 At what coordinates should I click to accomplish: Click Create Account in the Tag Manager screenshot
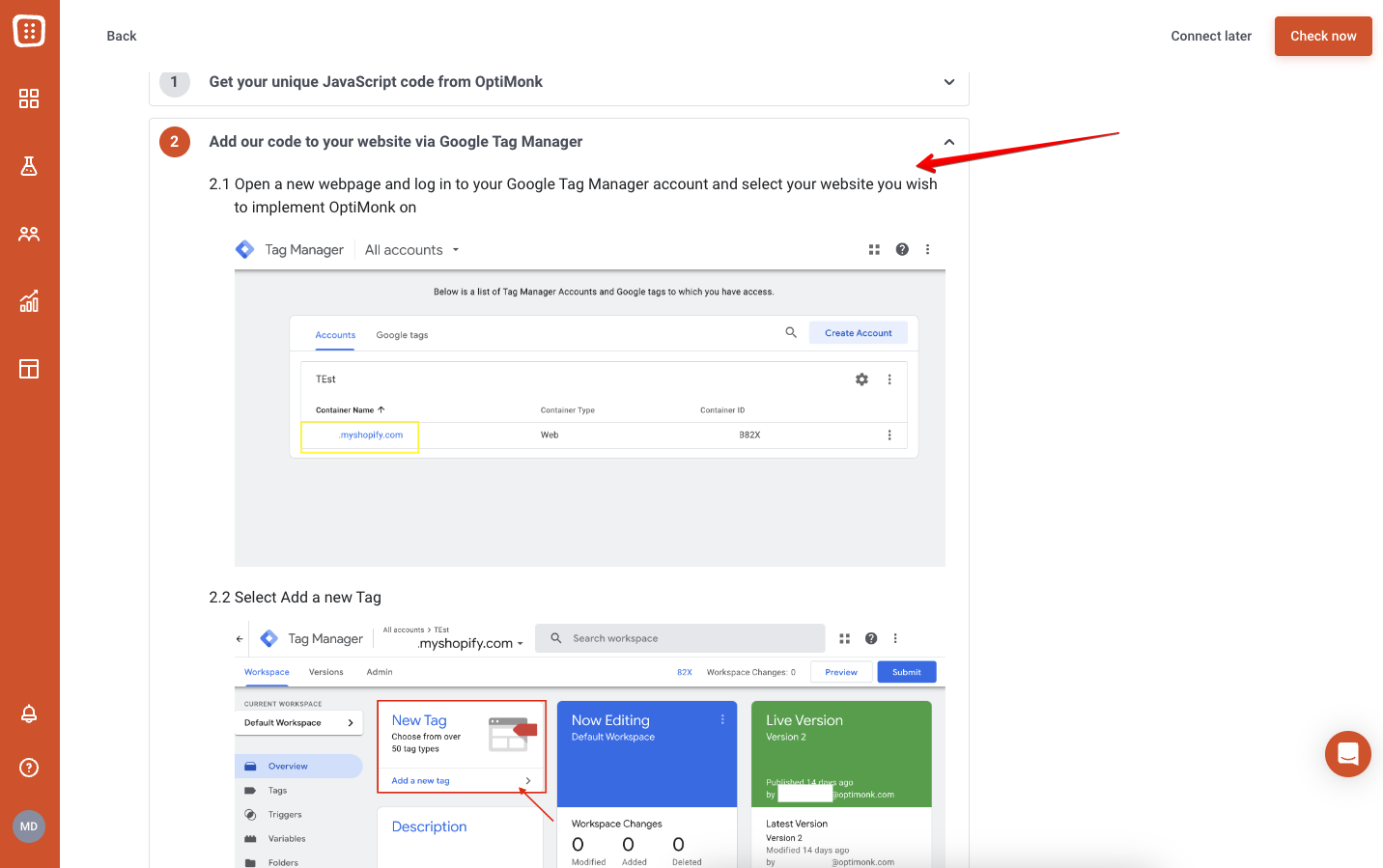[858, 333]
